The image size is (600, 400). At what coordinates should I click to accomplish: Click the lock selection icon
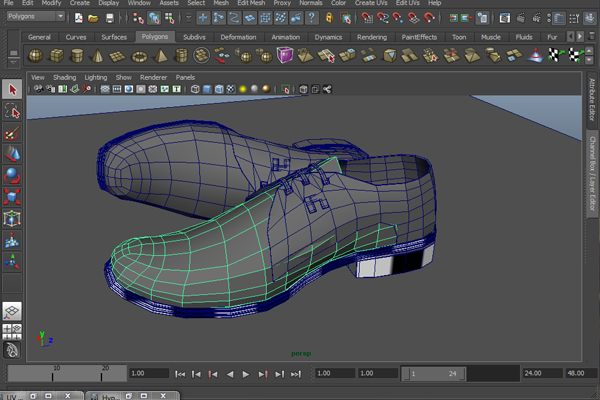(x=329, y=18)
